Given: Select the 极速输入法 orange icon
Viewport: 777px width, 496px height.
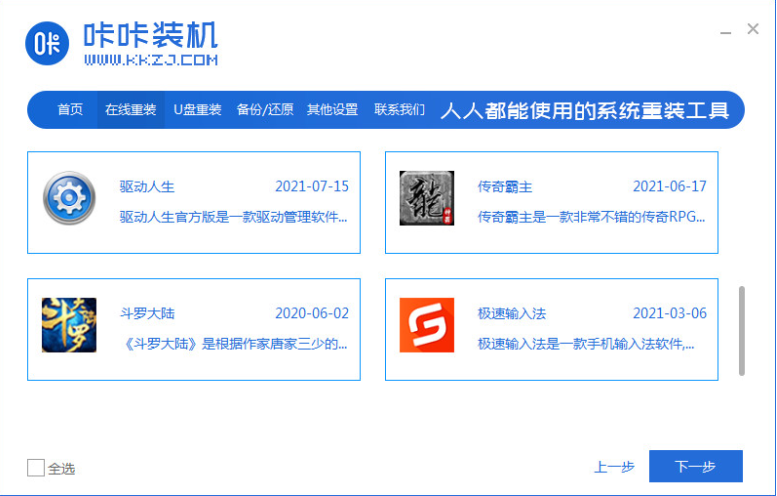Looking at the screenshot, I should point(427,325).
